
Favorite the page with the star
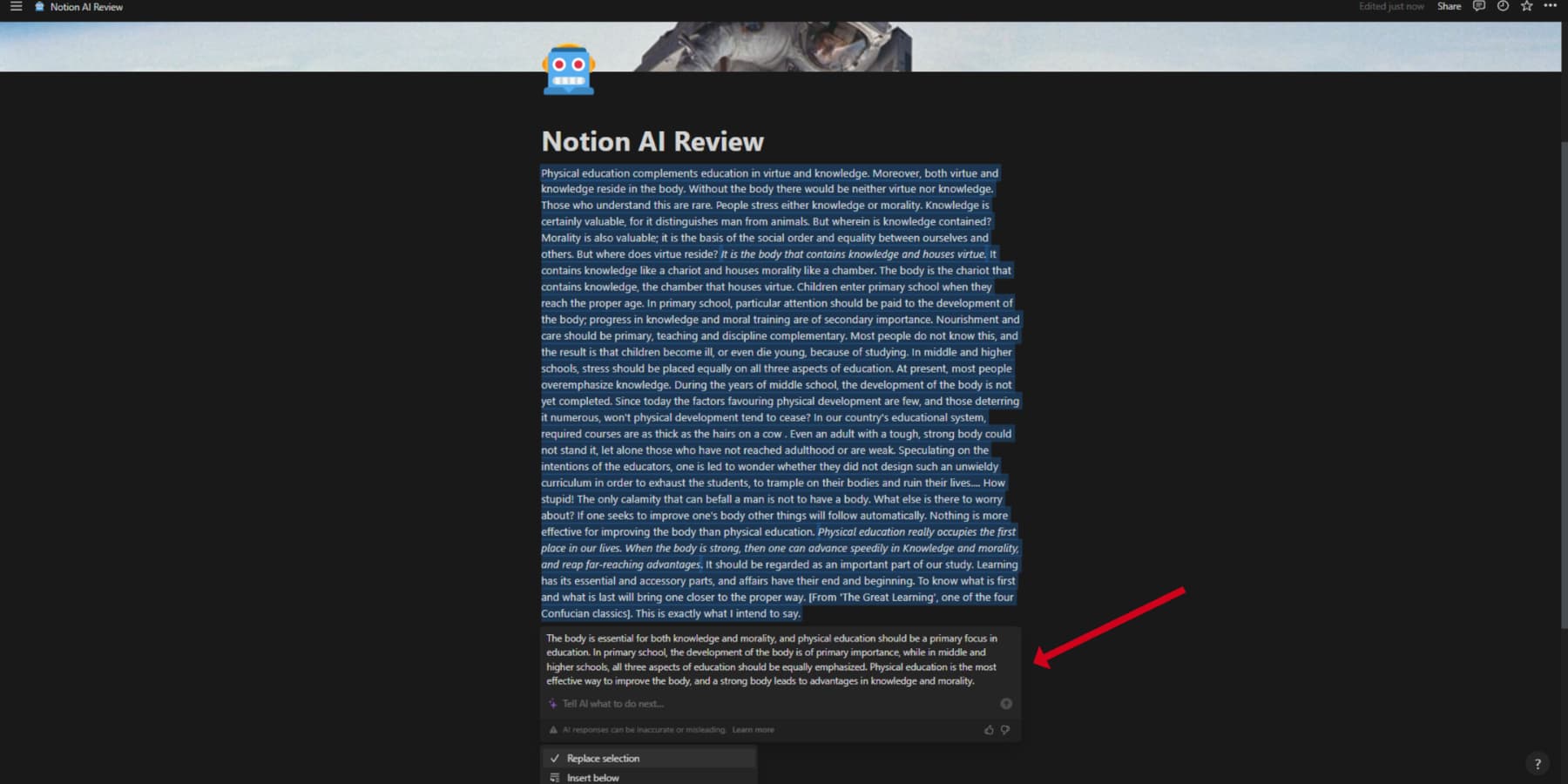tap(1526, 6)
